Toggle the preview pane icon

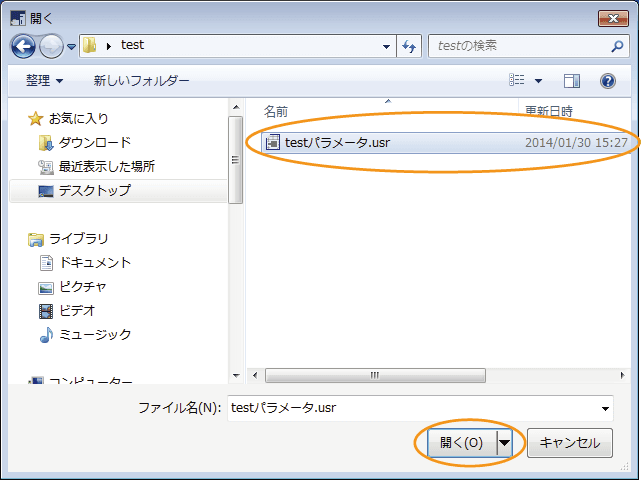pos(572,81)
